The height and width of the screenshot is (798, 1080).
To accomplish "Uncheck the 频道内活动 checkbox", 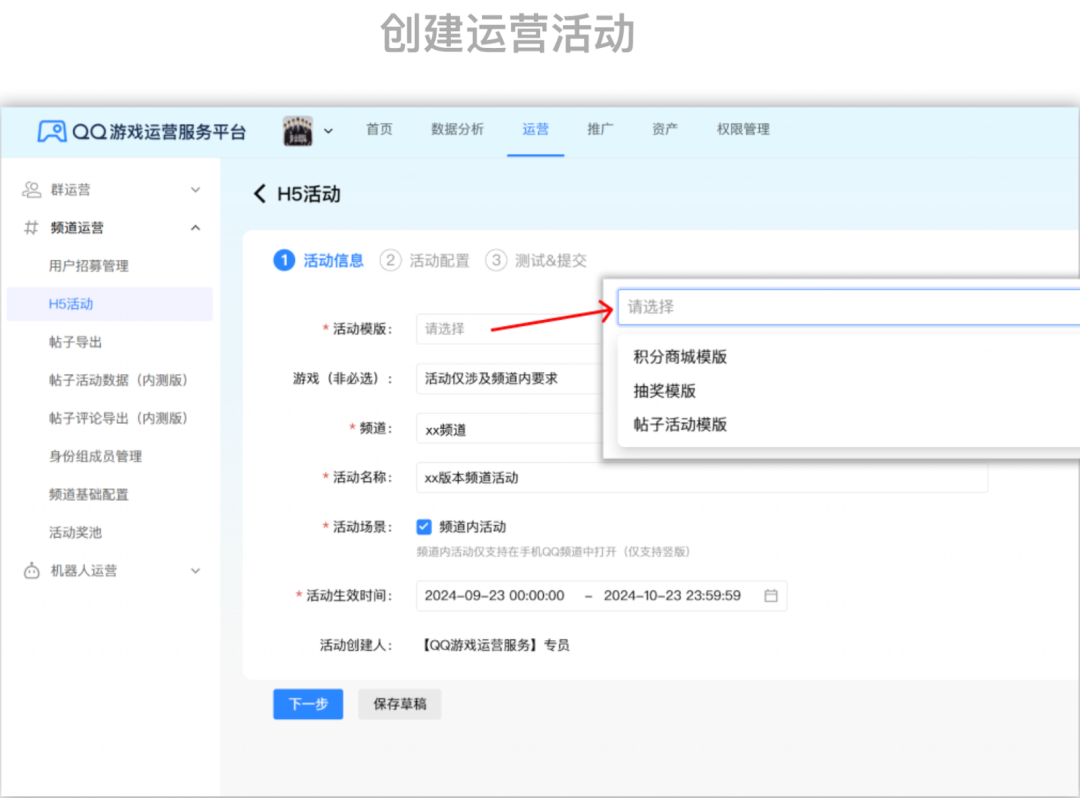I will 424,527.
